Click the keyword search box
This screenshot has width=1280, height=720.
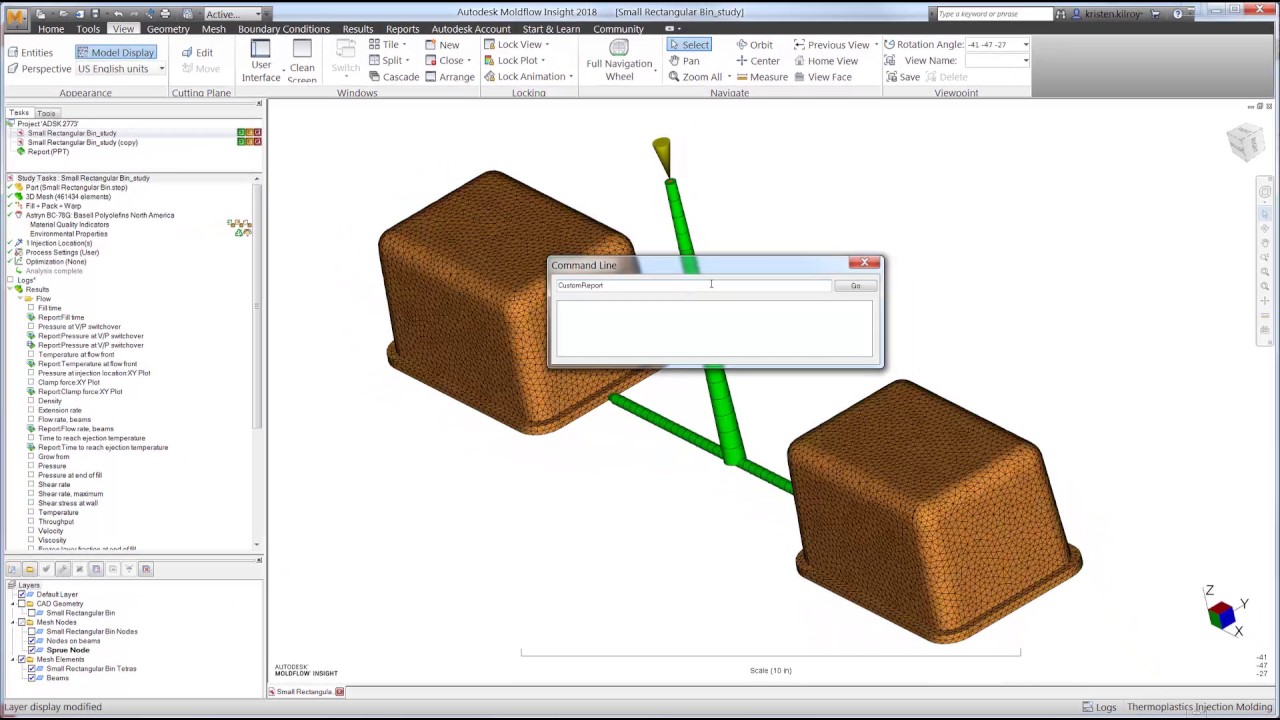pos(995,14)
